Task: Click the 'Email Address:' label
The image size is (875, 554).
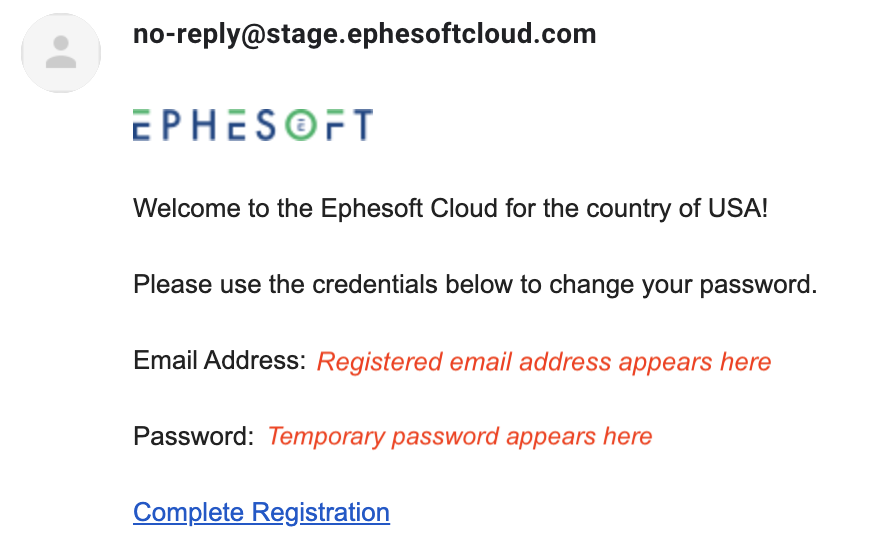Action: (220, 360)
